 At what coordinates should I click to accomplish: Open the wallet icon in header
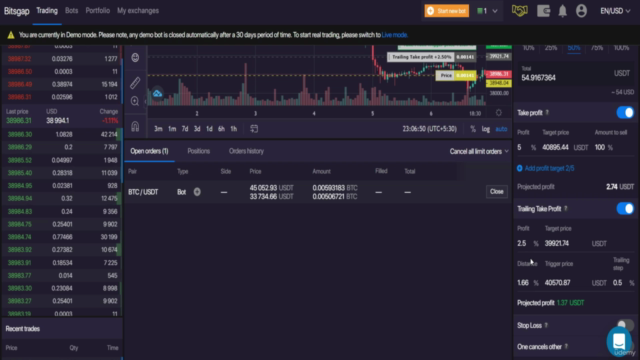coord(543,11)
